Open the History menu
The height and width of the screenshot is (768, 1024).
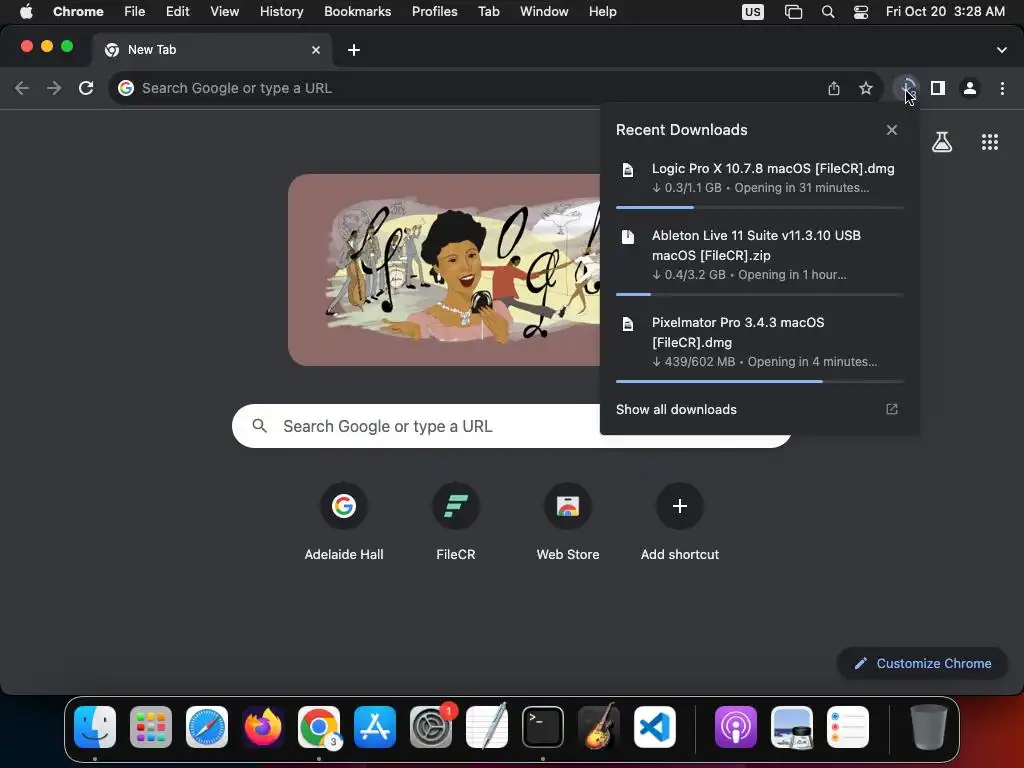click(x=281, y=12)
